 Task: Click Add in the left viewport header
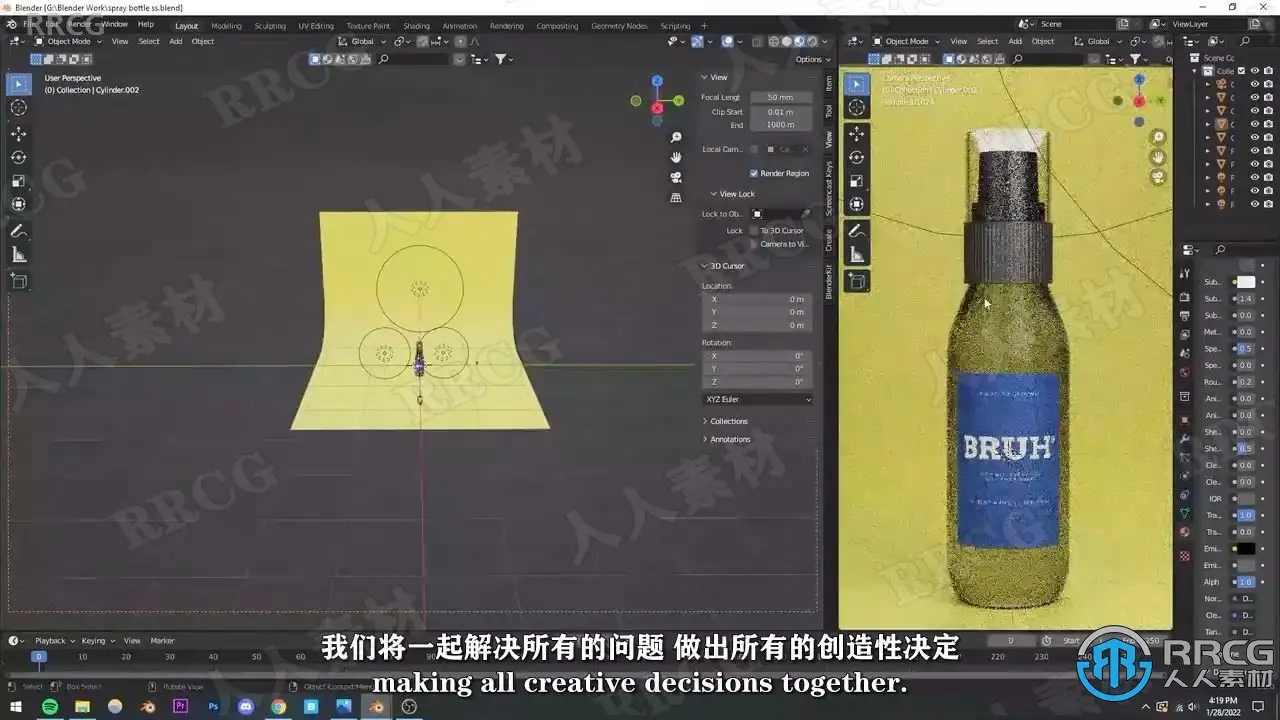(176, 41)
